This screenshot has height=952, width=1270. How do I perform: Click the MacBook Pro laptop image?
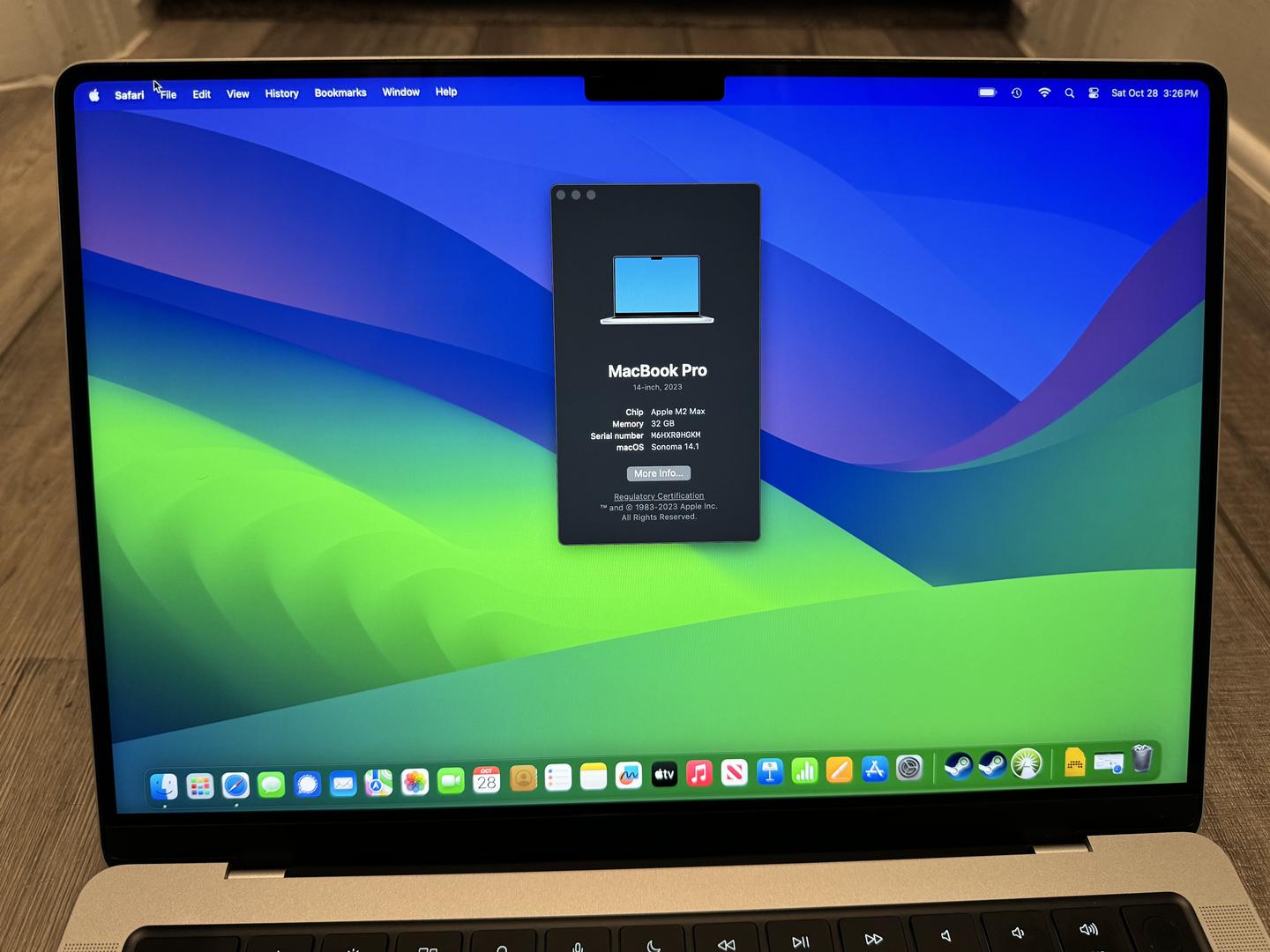click(657, 290)
